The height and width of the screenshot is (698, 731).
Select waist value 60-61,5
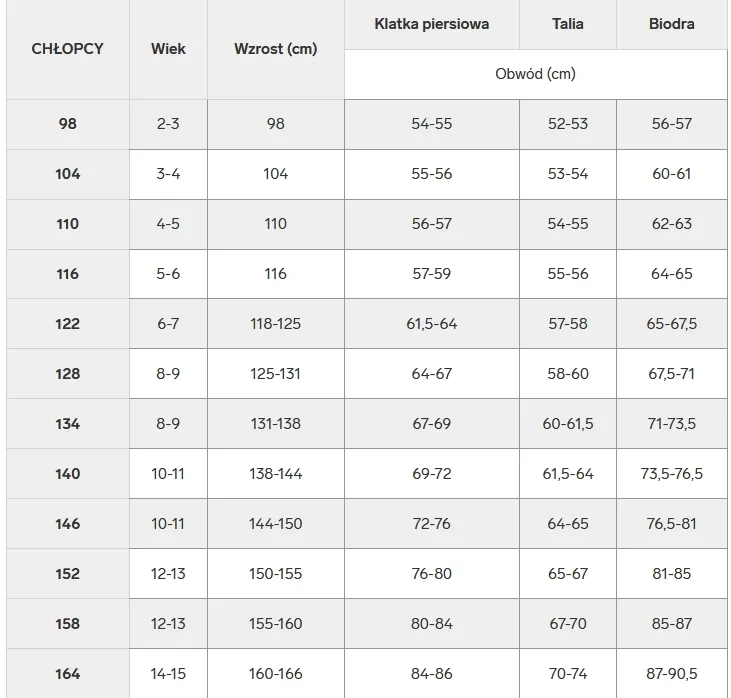(x=567, y=424)
